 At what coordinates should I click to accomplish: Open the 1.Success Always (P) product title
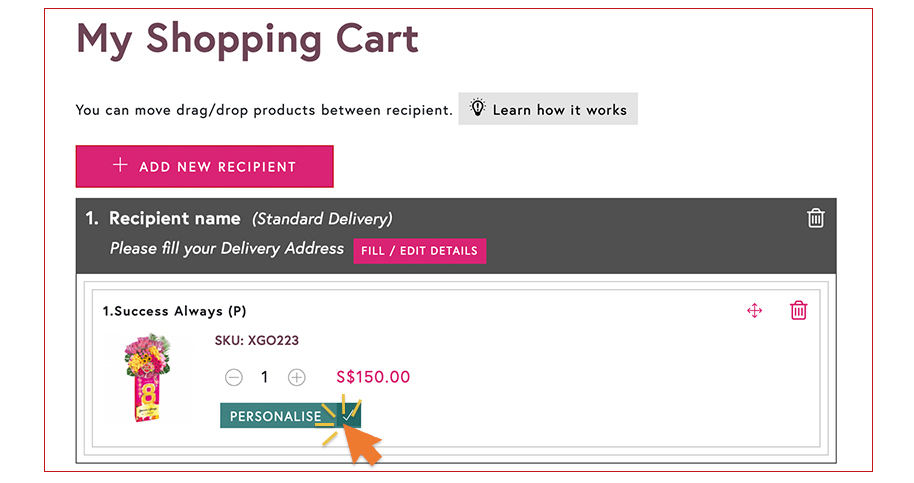(174, 311)
